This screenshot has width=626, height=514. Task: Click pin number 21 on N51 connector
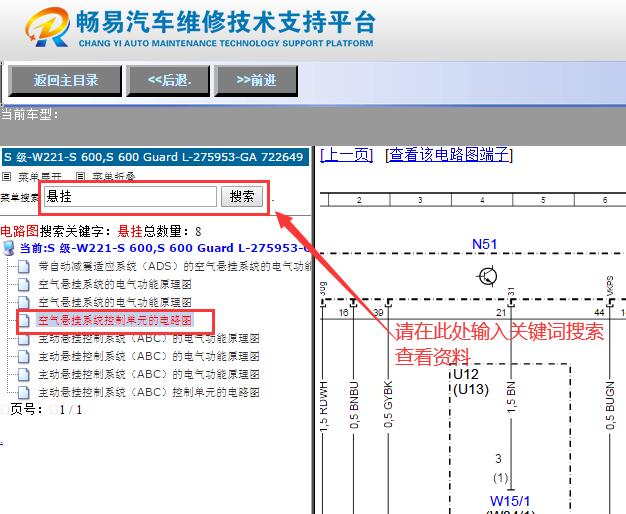pyautogui.click(x=501, y=312)
